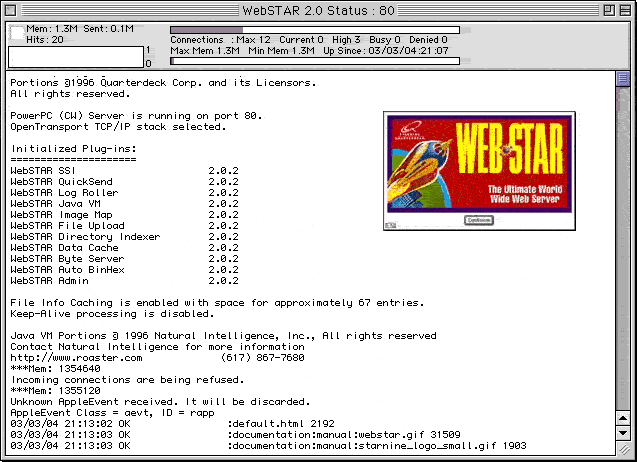Image resolution: width=637 pixels, height=462 pixels.
Task: Click the zoom box in the title bar
Action: [609, 10]
